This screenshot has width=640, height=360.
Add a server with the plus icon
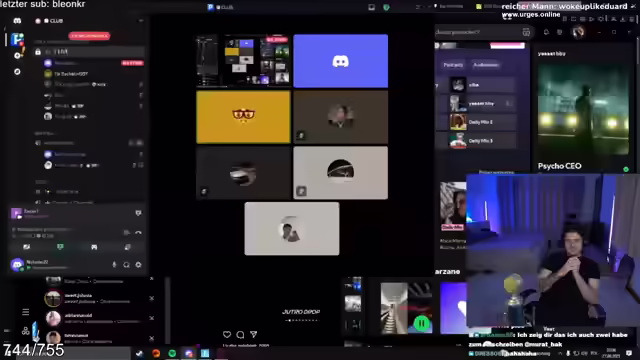pos(17,56)
